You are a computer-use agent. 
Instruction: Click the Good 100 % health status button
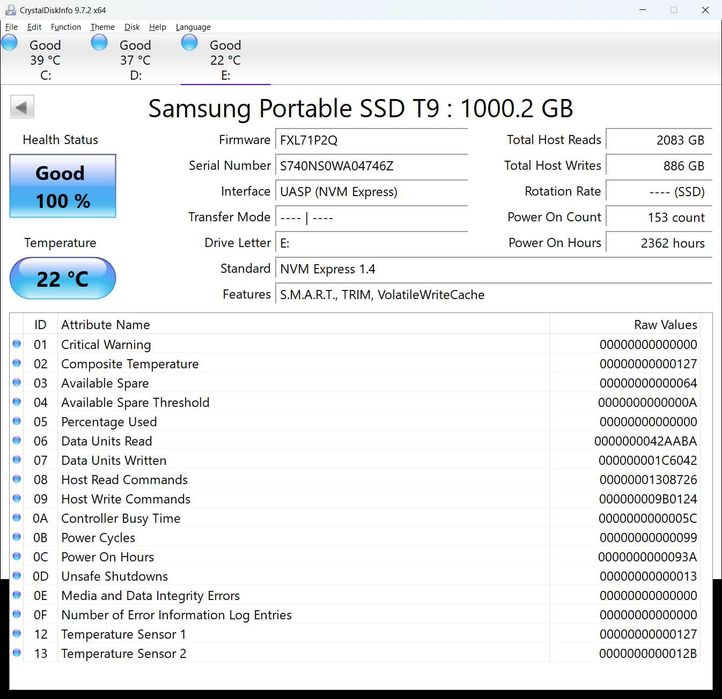pos(62,186)
